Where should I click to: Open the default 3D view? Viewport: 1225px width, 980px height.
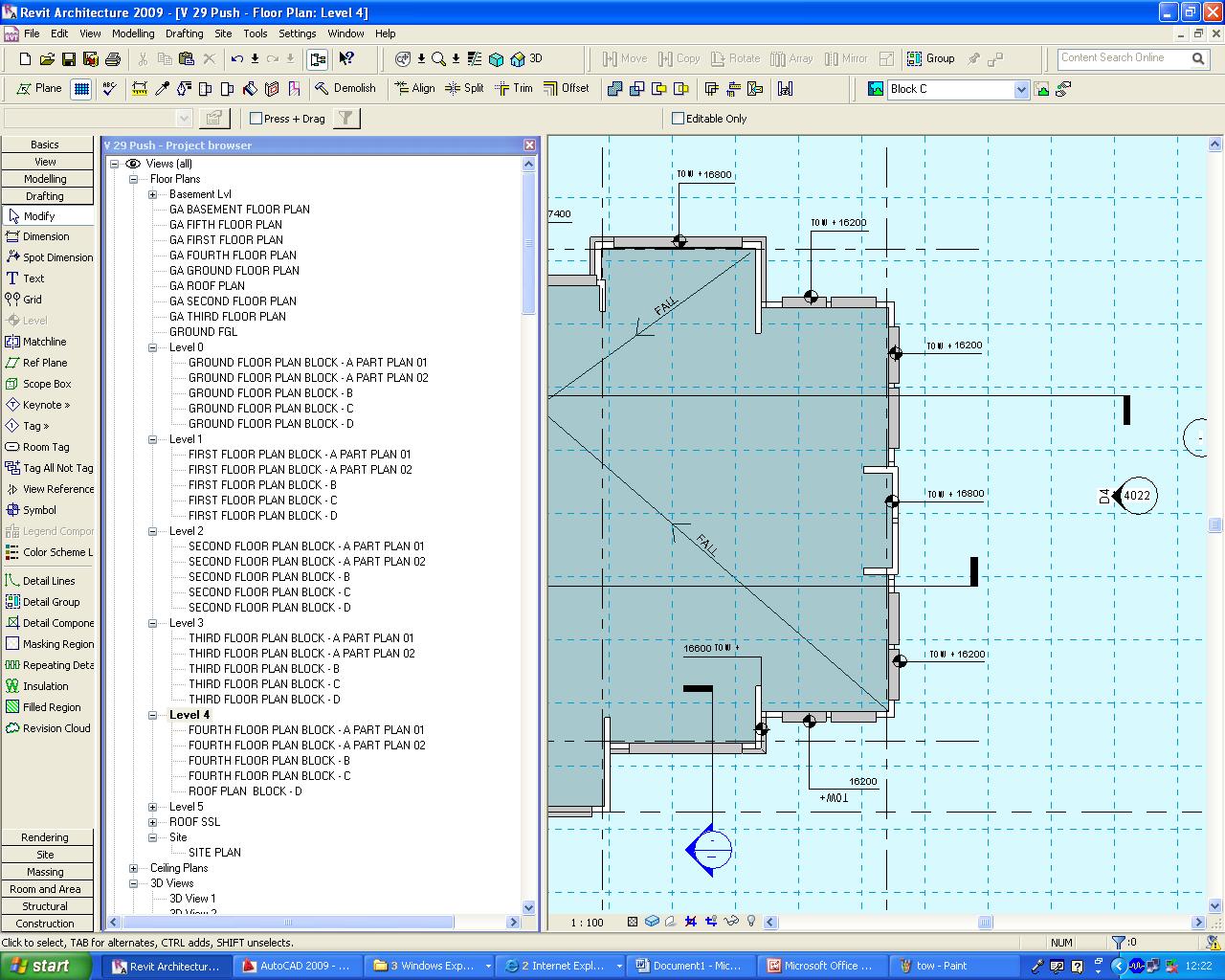click(526, 59)
